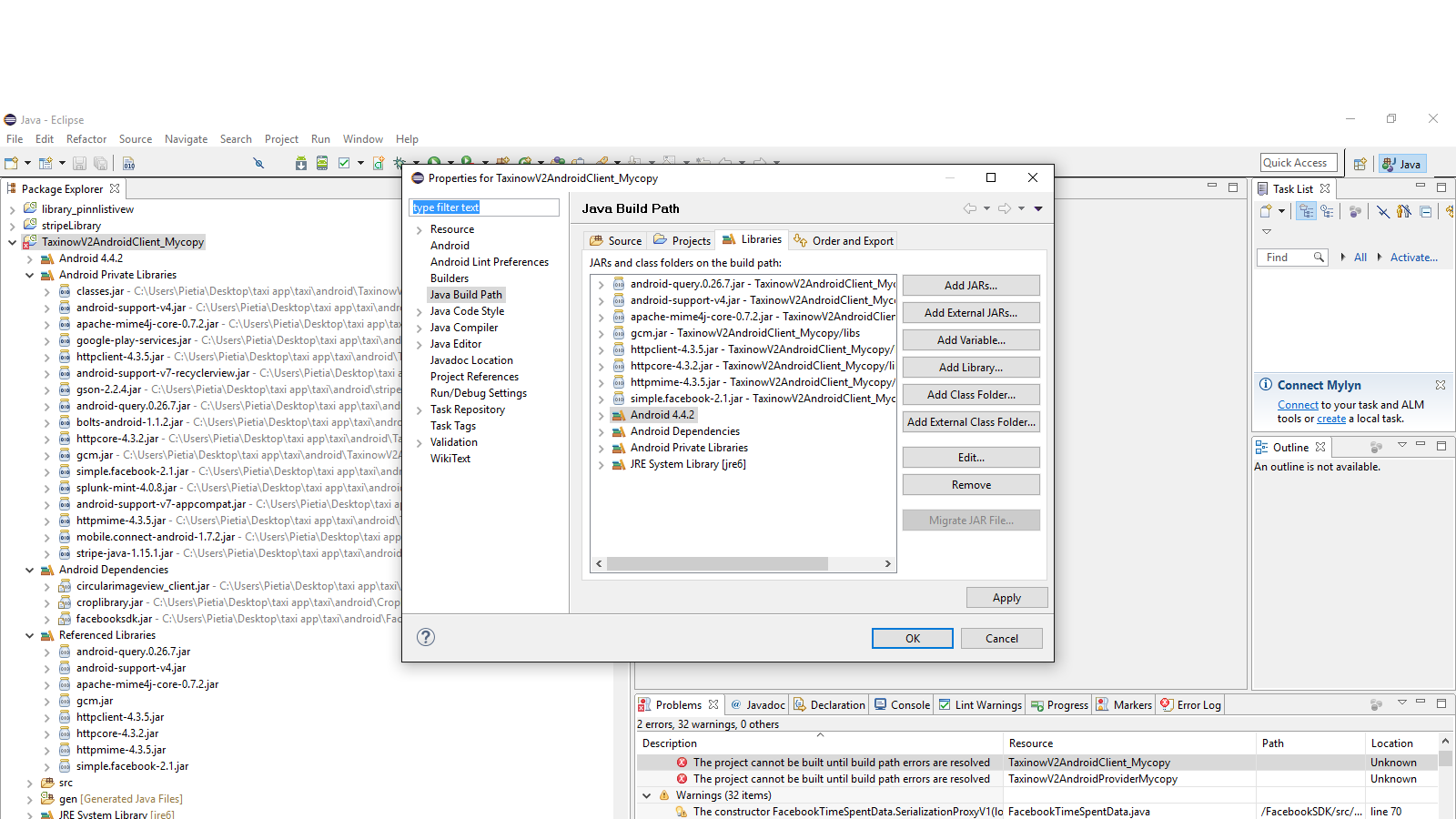Viewport: 1456px width, 819px height.
Task: Select gson-2.2.4.jar in Package Explorer
Action: click(108, 389)
